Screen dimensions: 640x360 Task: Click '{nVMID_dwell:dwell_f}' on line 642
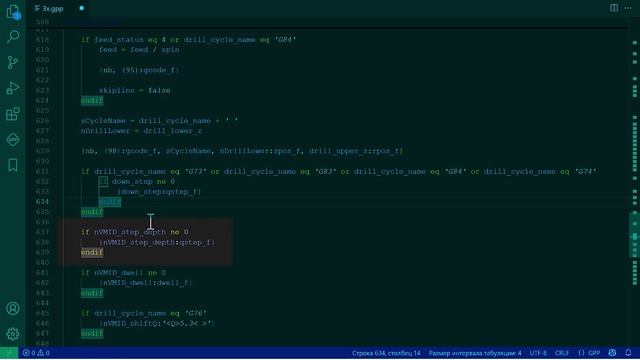coord(145,283)
